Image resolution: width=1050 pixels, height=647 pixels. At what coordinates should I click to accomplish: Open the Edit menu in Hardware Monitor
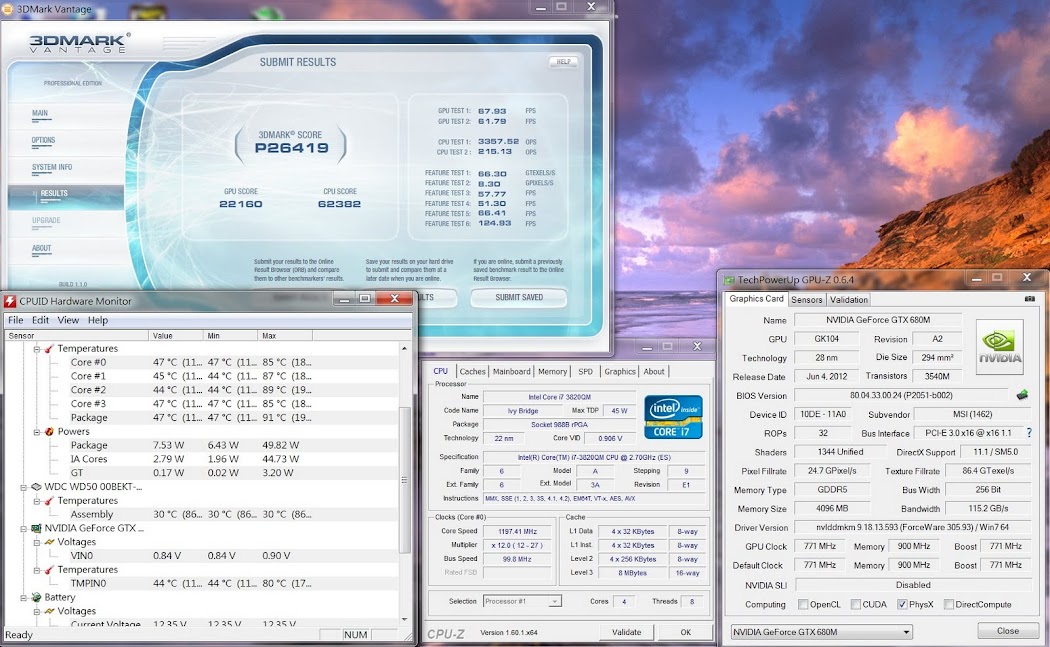40,320
